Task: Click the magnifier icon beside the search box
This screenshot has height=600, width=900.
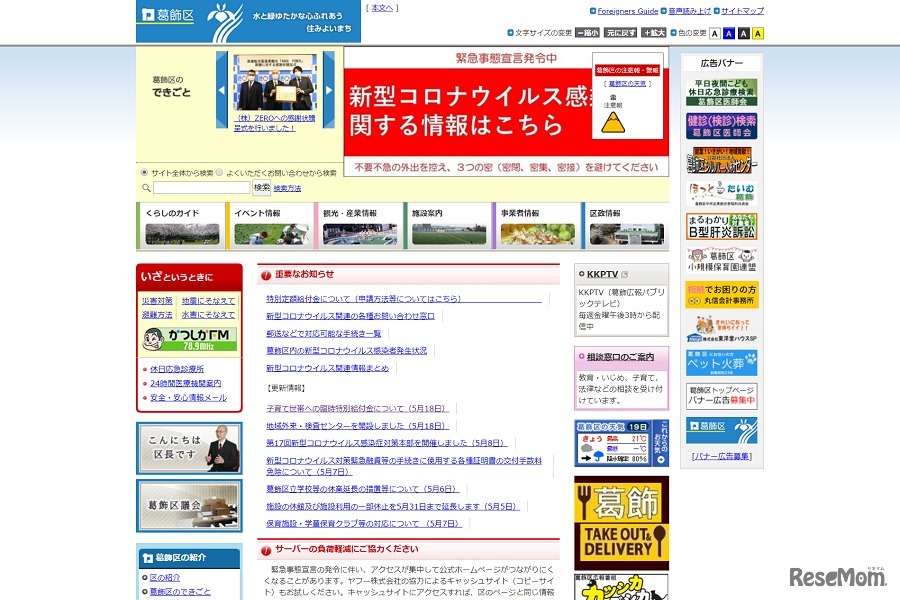Action: pos(146,188)
